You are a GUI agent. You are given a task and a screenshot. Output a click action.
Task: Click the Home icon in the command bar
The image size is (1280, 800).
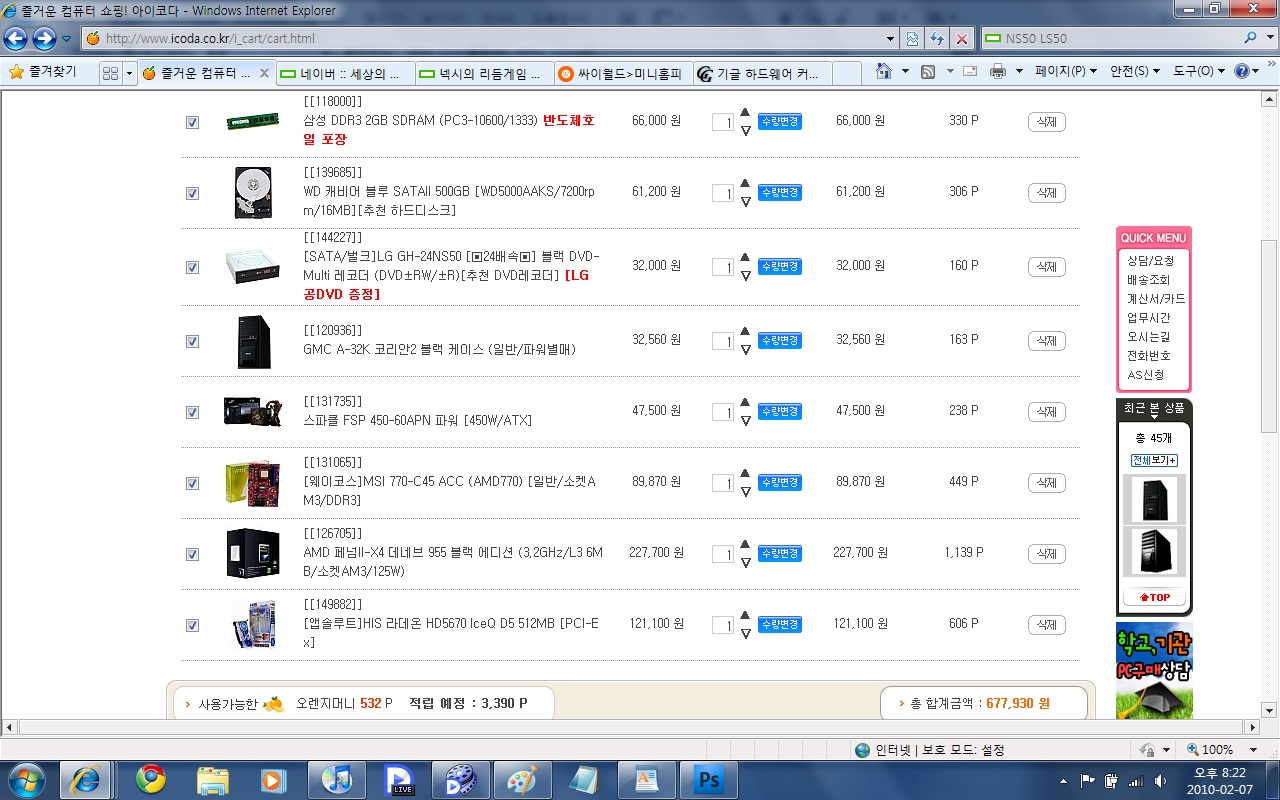point(883,72)
